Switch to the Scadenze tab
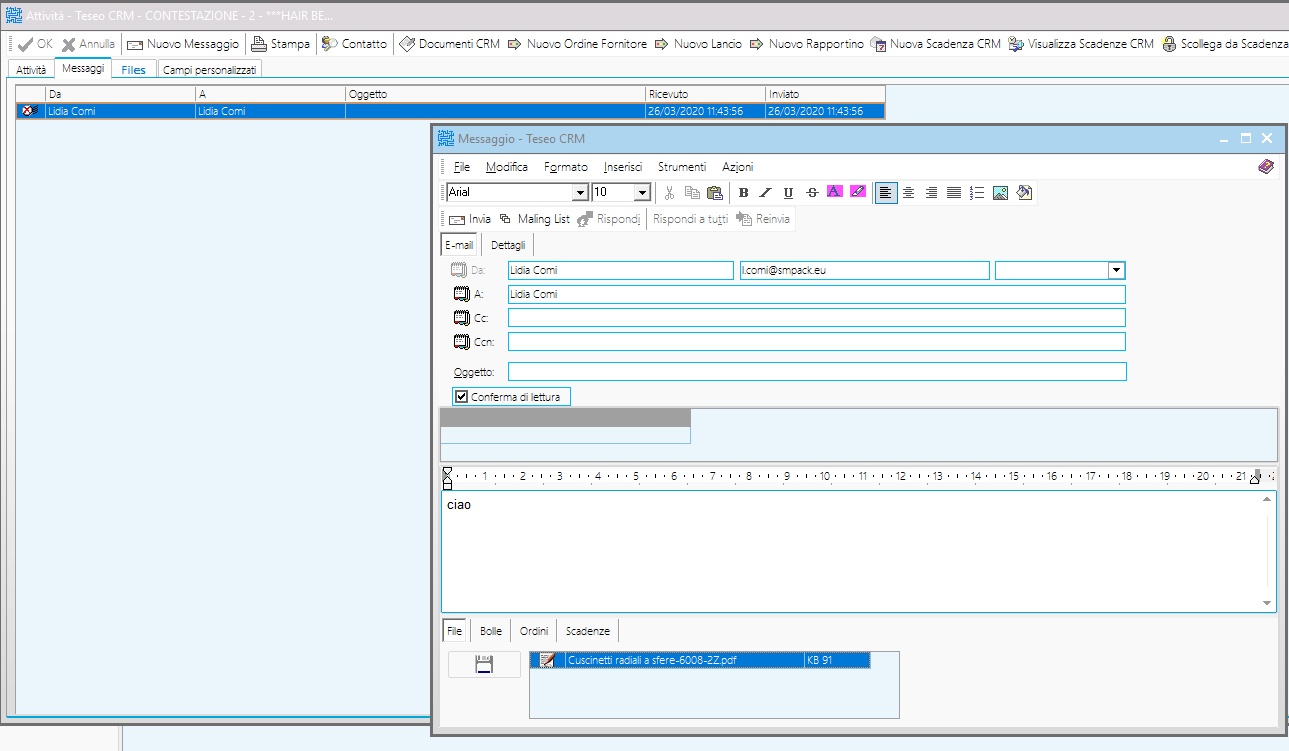1289x751 pixels. coord(588,631)
